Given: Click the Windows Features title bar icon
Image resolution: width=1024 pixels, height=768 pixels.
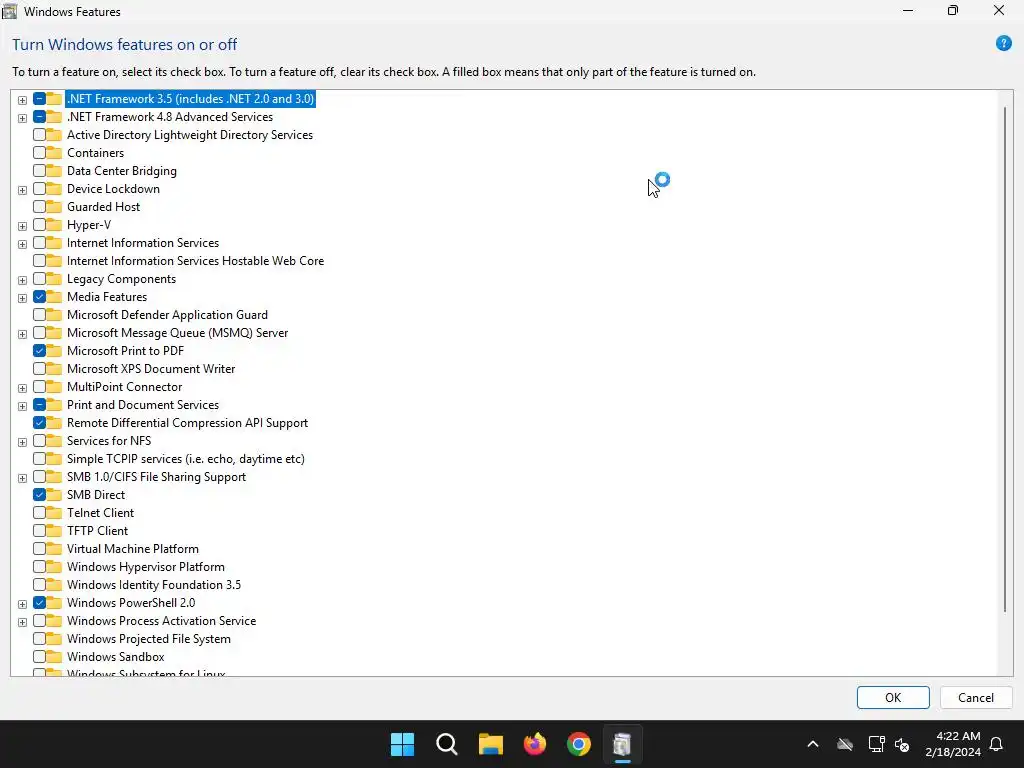Looking at the screenshot, I should tap(9, 11).
